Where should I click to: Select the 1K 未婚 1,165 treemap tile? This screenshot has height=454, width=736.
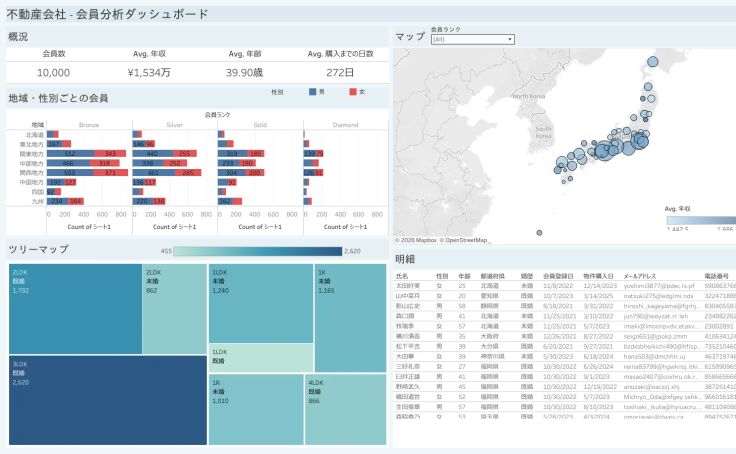tap(350, 318)
